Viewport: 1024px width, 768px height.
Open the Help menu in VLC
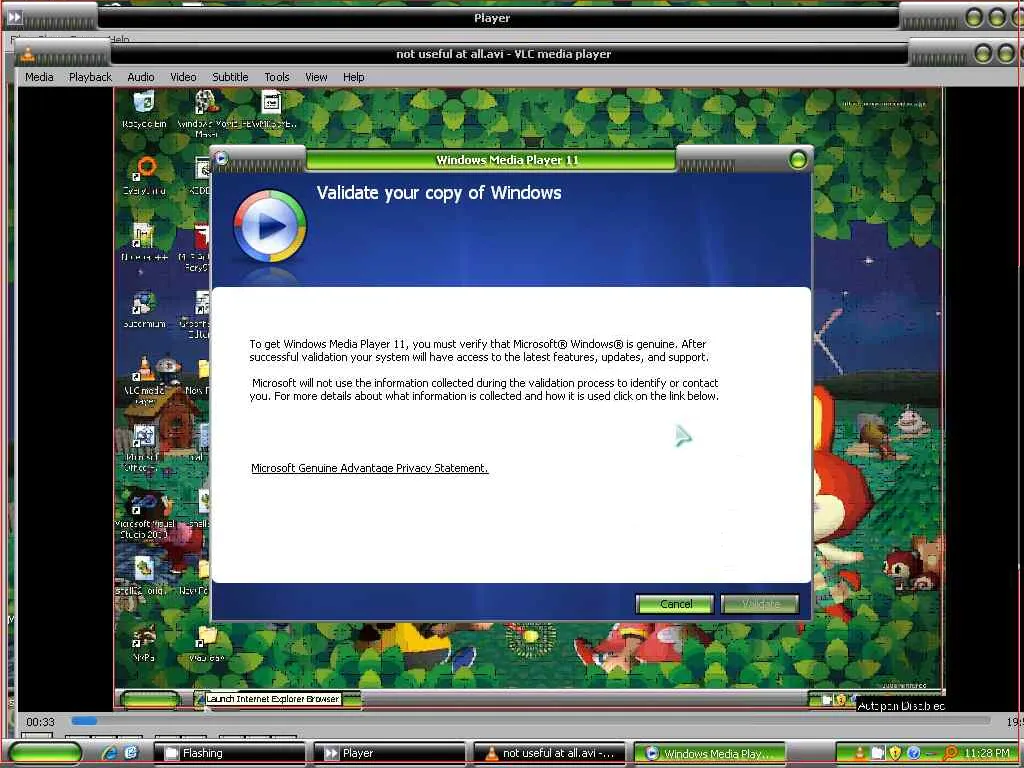(x=353, y=77)
